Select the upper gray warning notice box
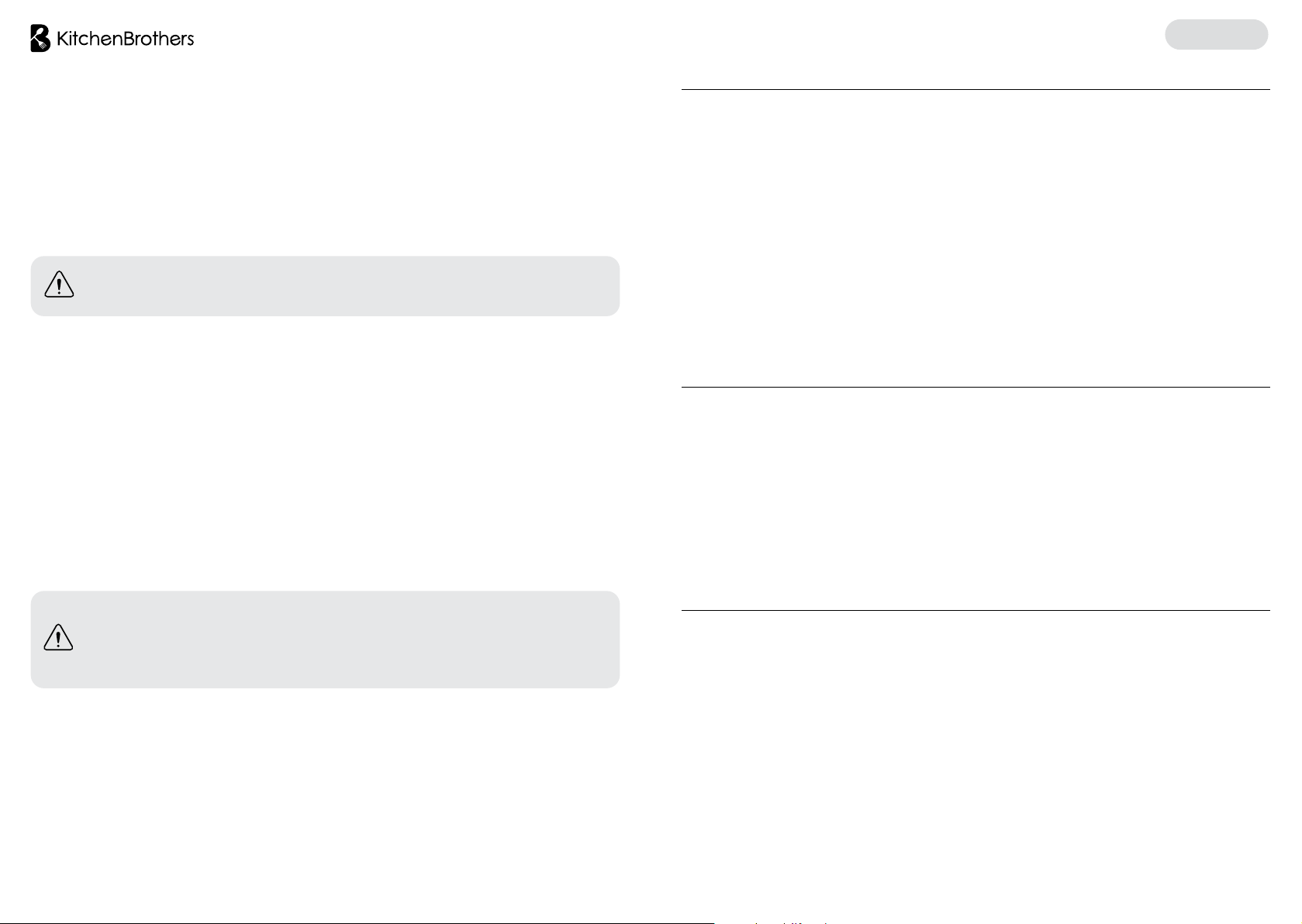 pos(325,286)
